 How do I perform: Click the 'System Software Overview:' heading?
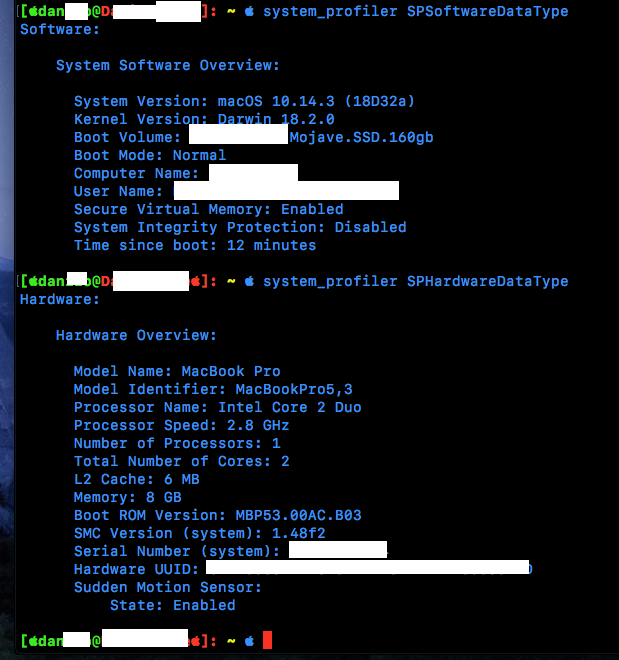(167, 65)
